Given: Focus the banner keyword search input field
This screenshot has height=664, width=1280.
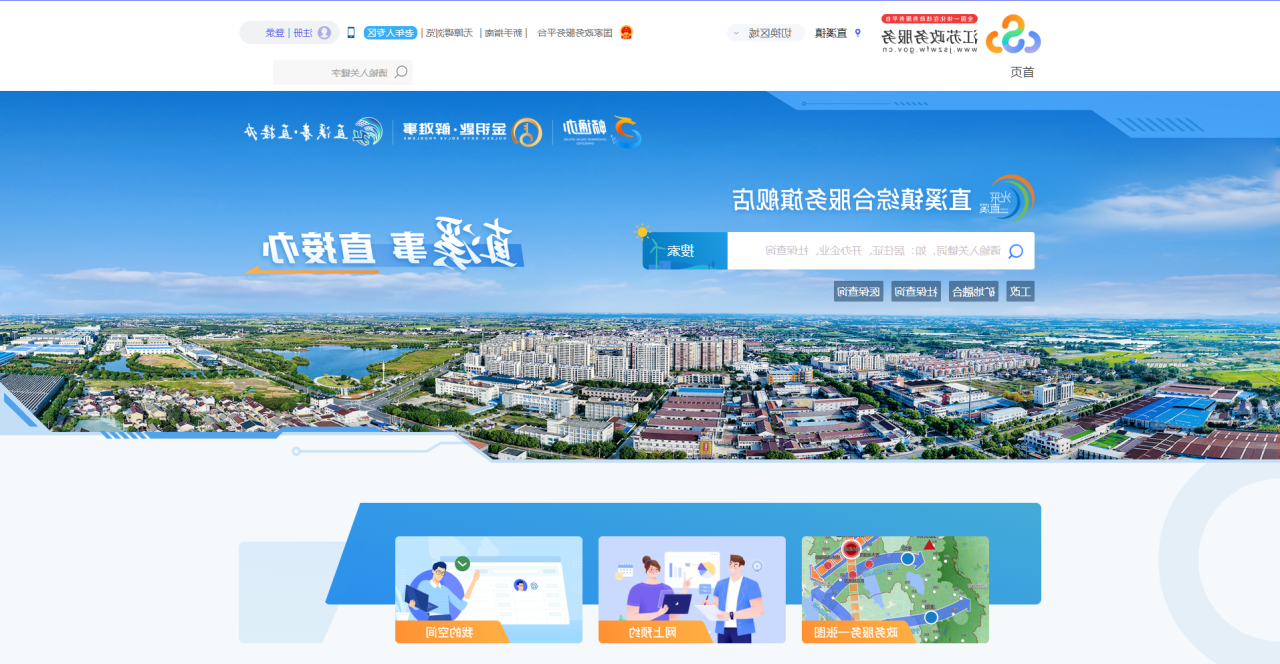Looking at the screenshot, I should 880,251.
